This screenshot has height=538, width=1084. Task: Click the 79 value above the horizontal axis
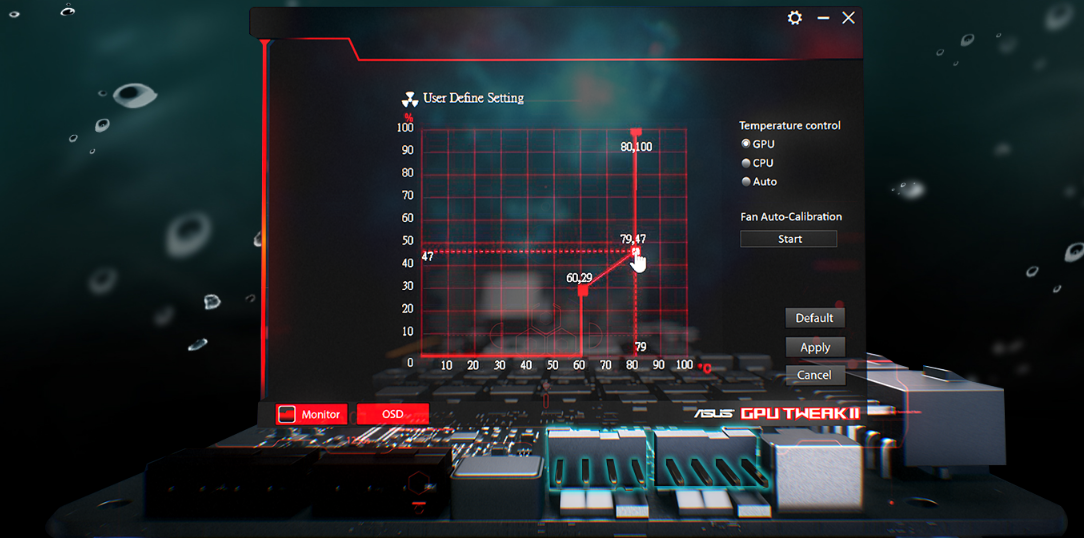click(x=640, y=347)
